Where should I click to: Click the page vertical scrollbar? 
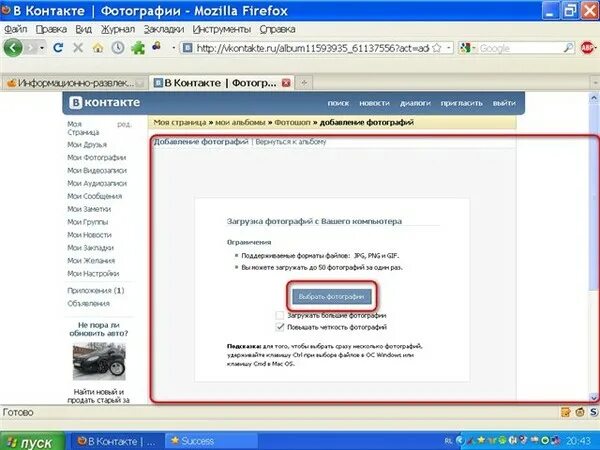tap(593, 197)
